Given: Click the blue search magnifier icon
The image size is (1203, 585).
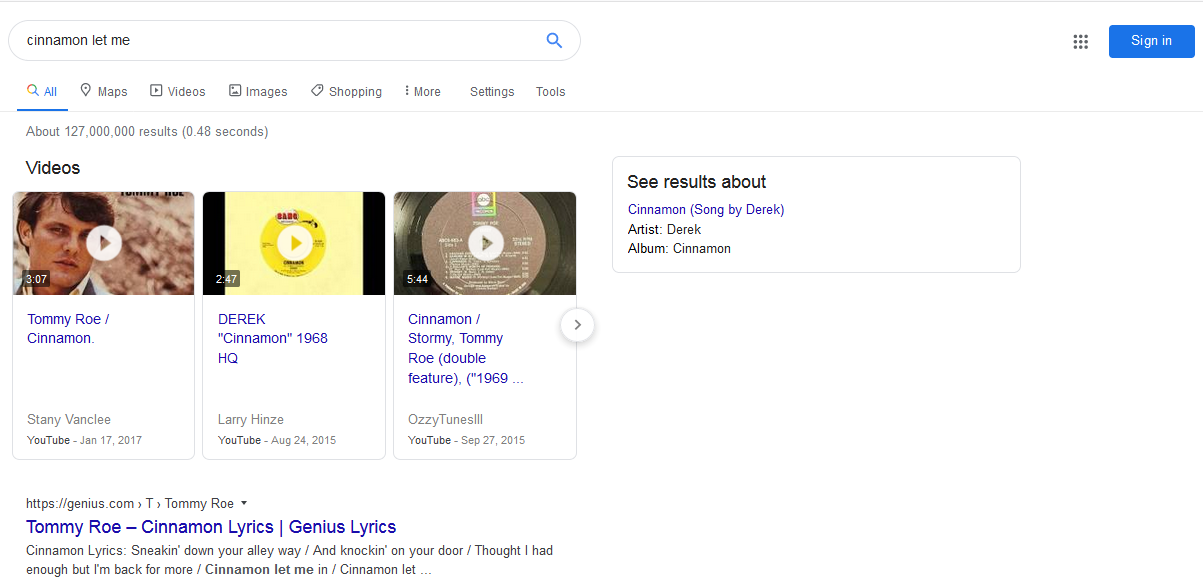Looking at the screenshot, I should click(x=554, y=41).
